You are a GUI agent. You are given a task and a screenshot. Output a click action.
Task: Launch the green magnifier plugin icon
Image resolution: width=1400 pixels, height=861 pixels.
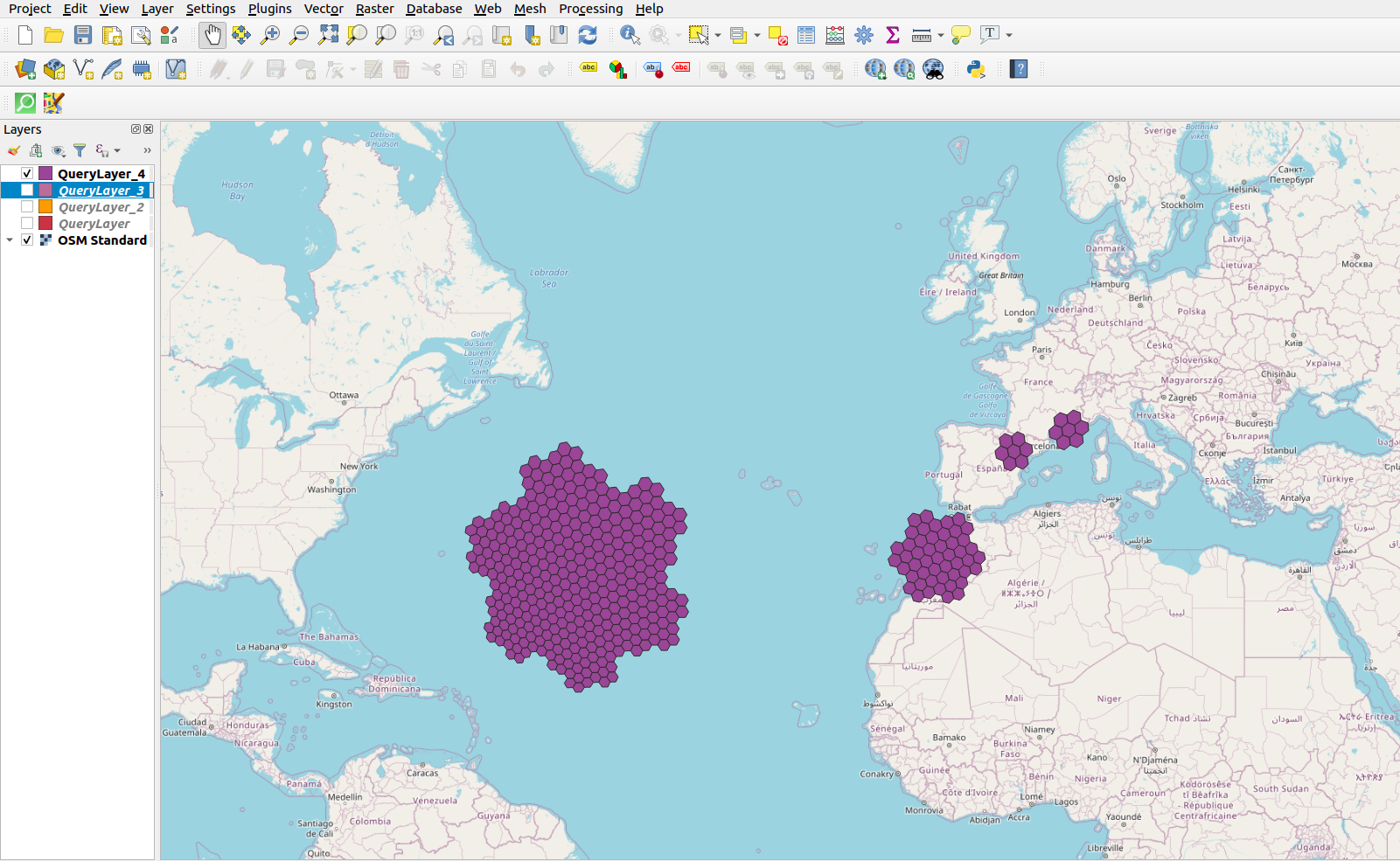(25, 103)
